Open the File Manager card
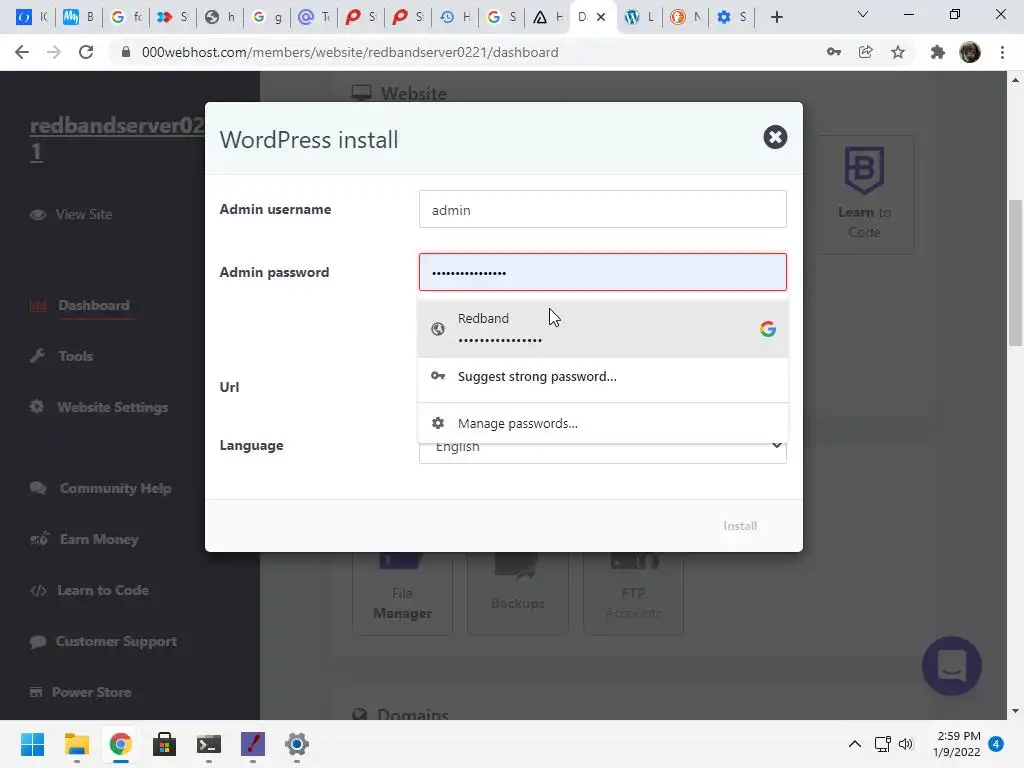This screenshot has width=1024, height=768. click(402, 593)
